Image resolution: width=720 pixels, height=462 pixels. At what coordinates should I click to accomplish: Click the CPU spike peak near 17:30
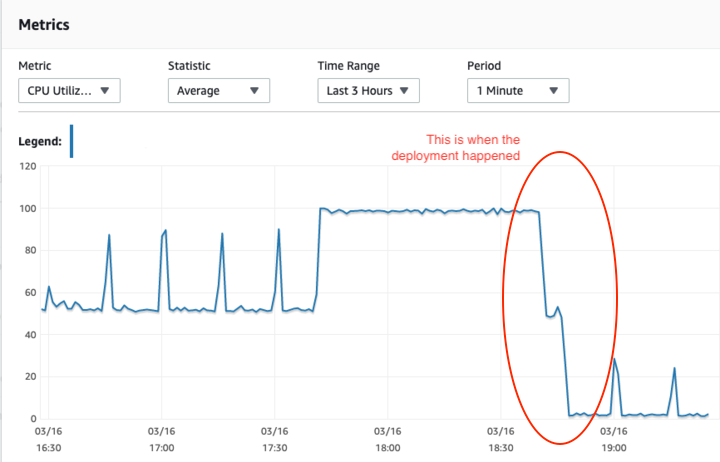tap(278, 231)
